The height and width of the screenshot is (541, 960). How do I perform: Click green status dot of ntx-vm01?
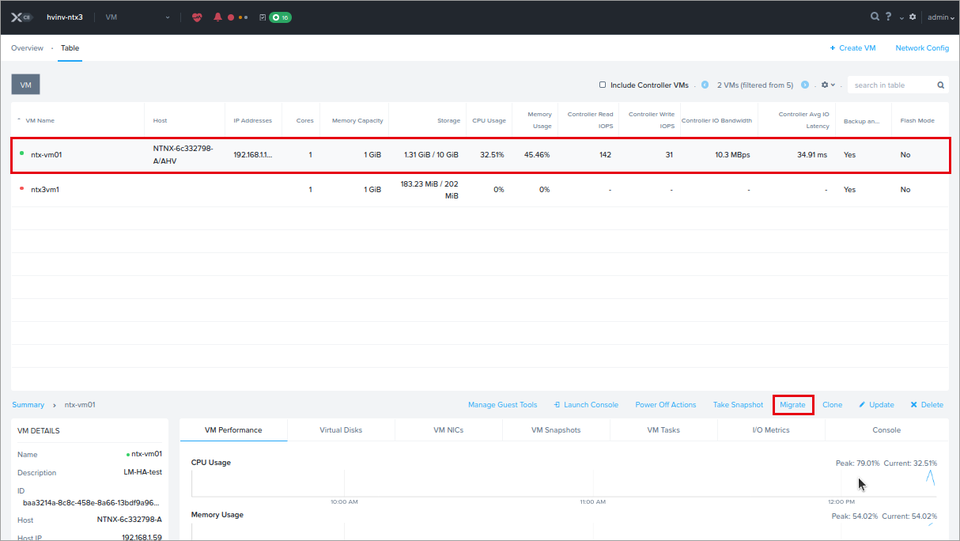[x=22, y=154]
